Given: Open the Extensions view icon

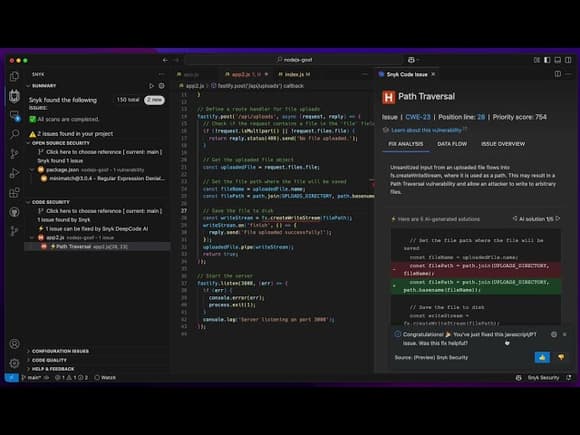Looking at the screenshot, I should [14, 192].
